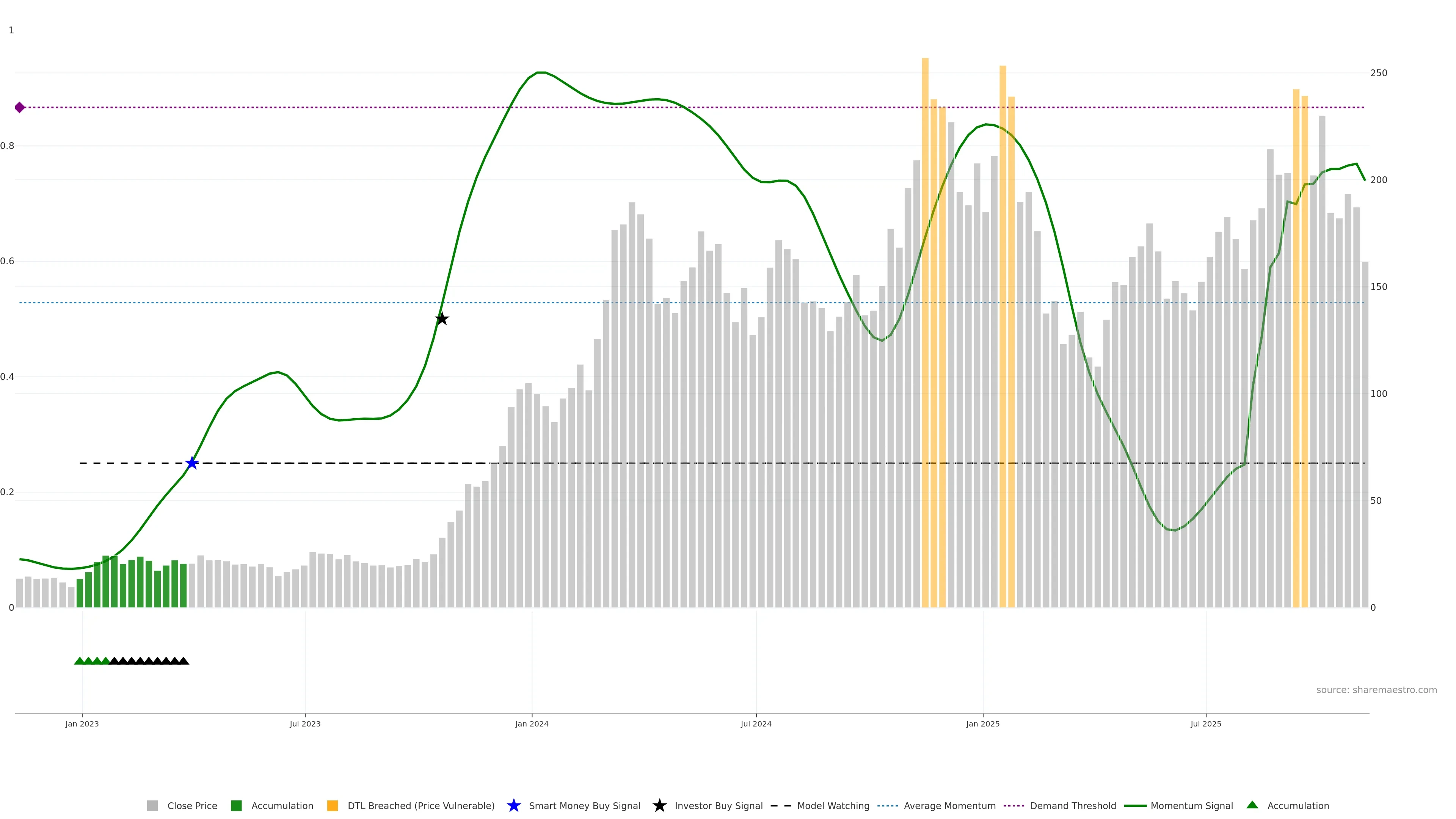This screenshot has height=819, width=1456.
Task: Click the black Investor Buy Signal star on the chart
Action: pos(442,319)
